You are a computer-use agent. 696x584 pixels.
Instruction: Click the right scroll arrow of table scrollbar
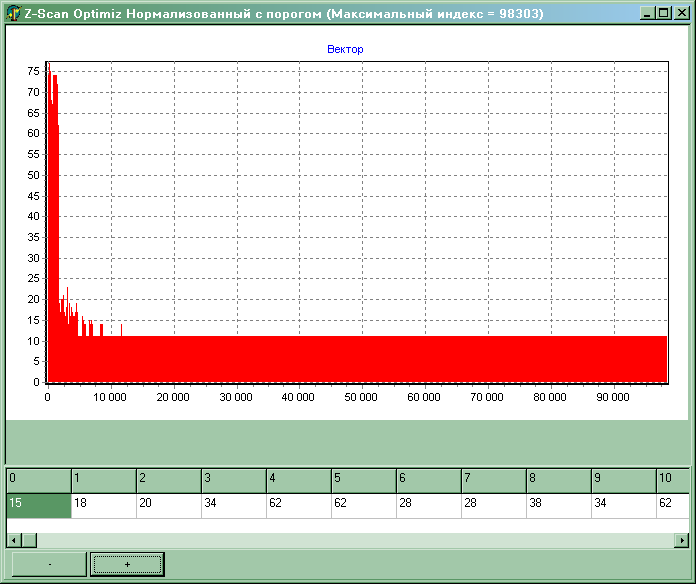click(681, 540)
